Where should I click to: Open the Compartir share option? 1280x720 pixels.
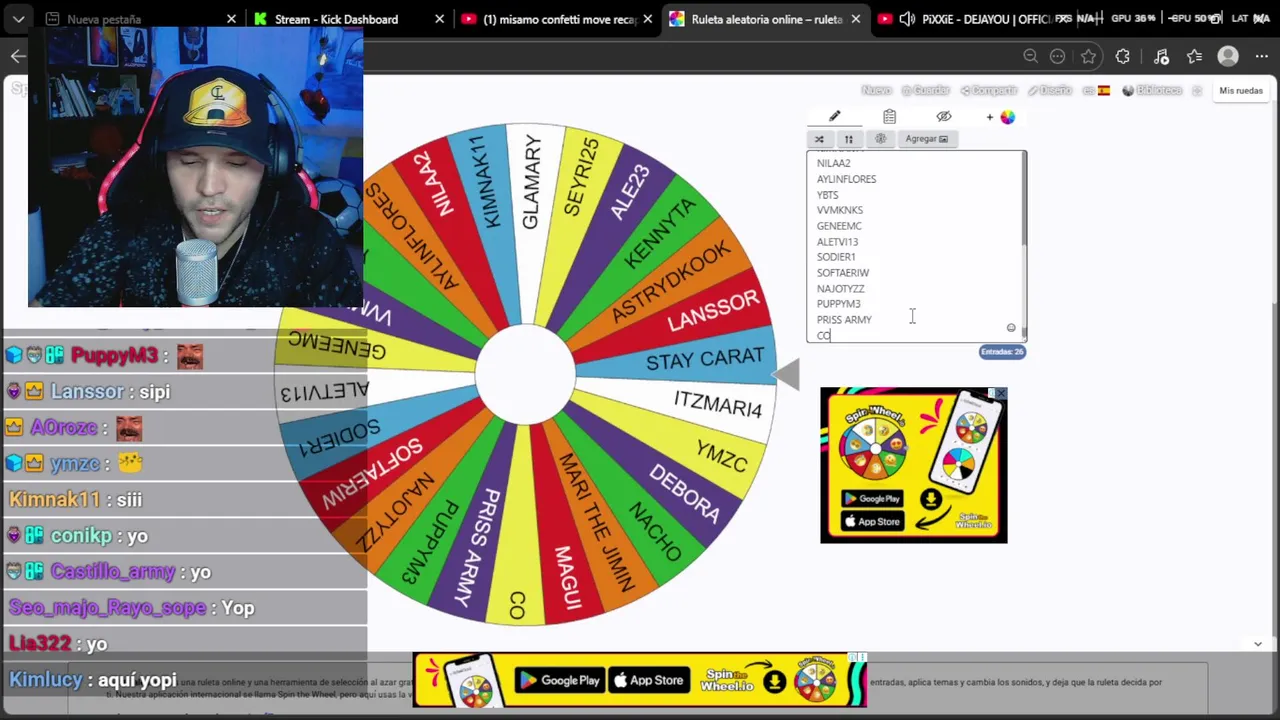(988, 91)
